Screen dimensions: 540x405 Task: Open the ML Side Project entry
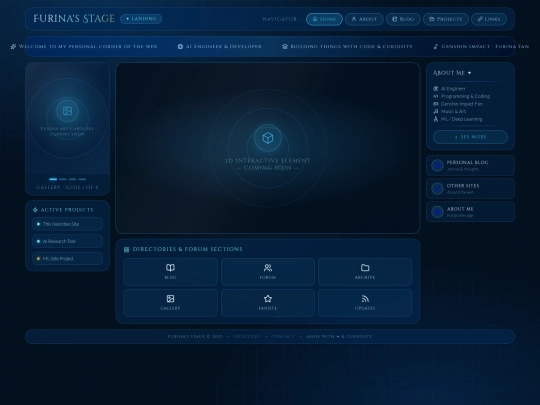68,258
